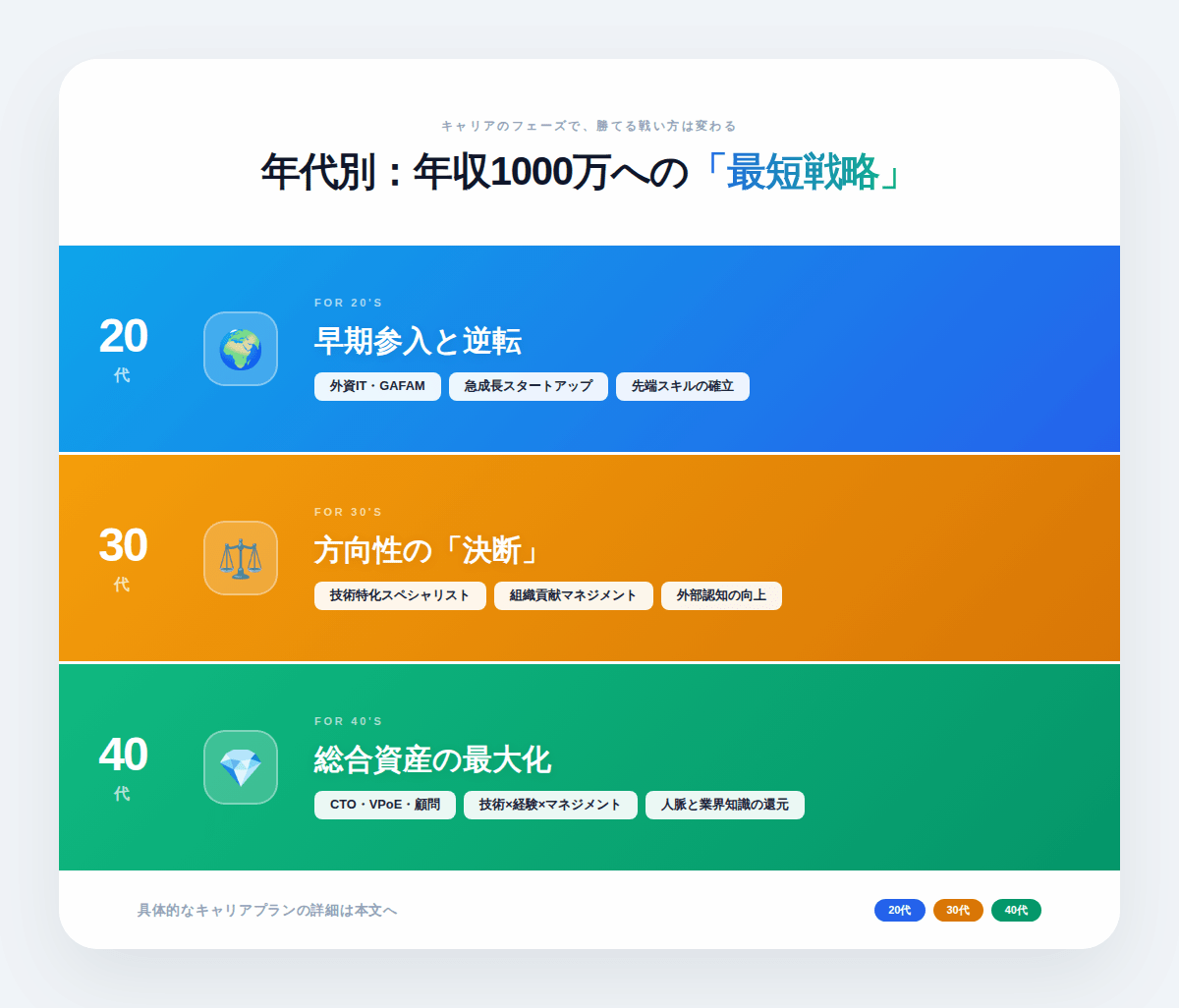Click the FOR 20'S label
The width and height of the screenshot is (1179, 1008).
[x=349, y=303]
